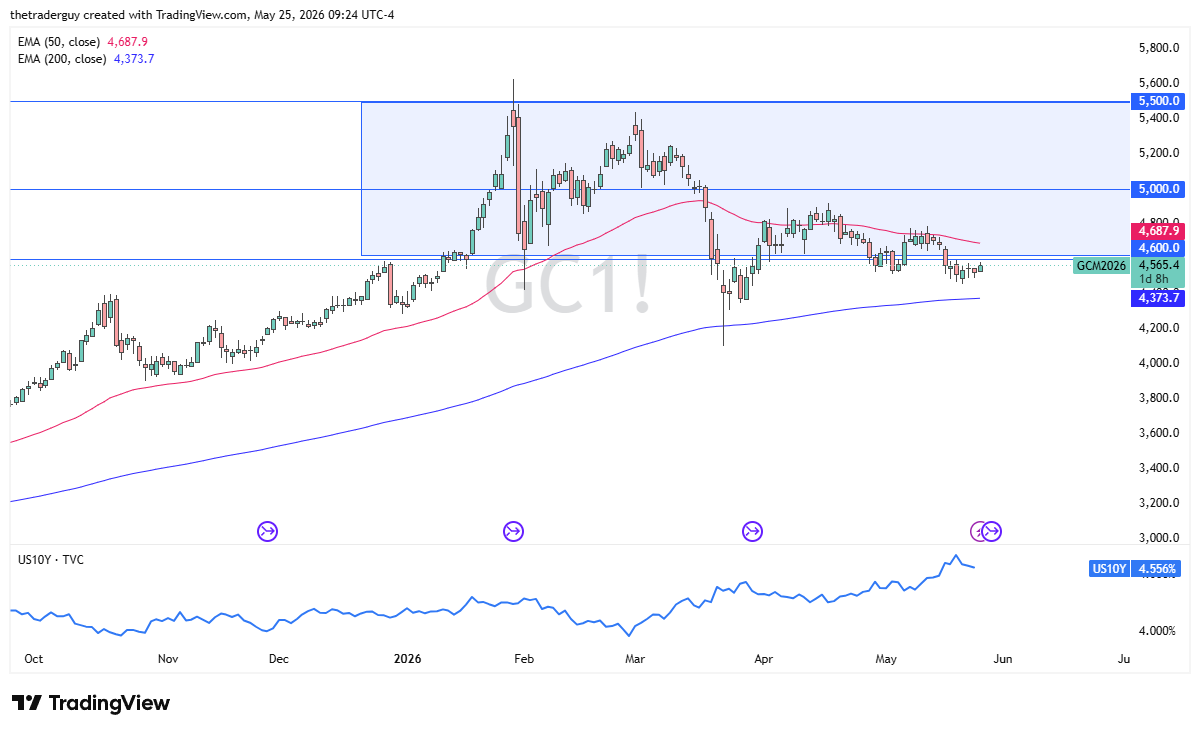Click the 3,200.0 price axis label
The width and height of the screenshot is (1200, 733).
[1160, 503]
